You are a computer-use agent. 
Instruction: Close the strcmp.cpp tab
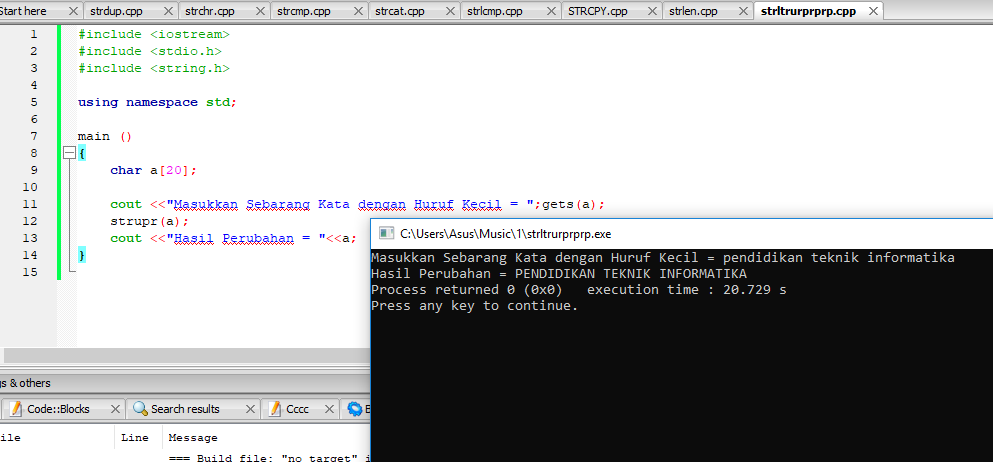tap(358, 11)
